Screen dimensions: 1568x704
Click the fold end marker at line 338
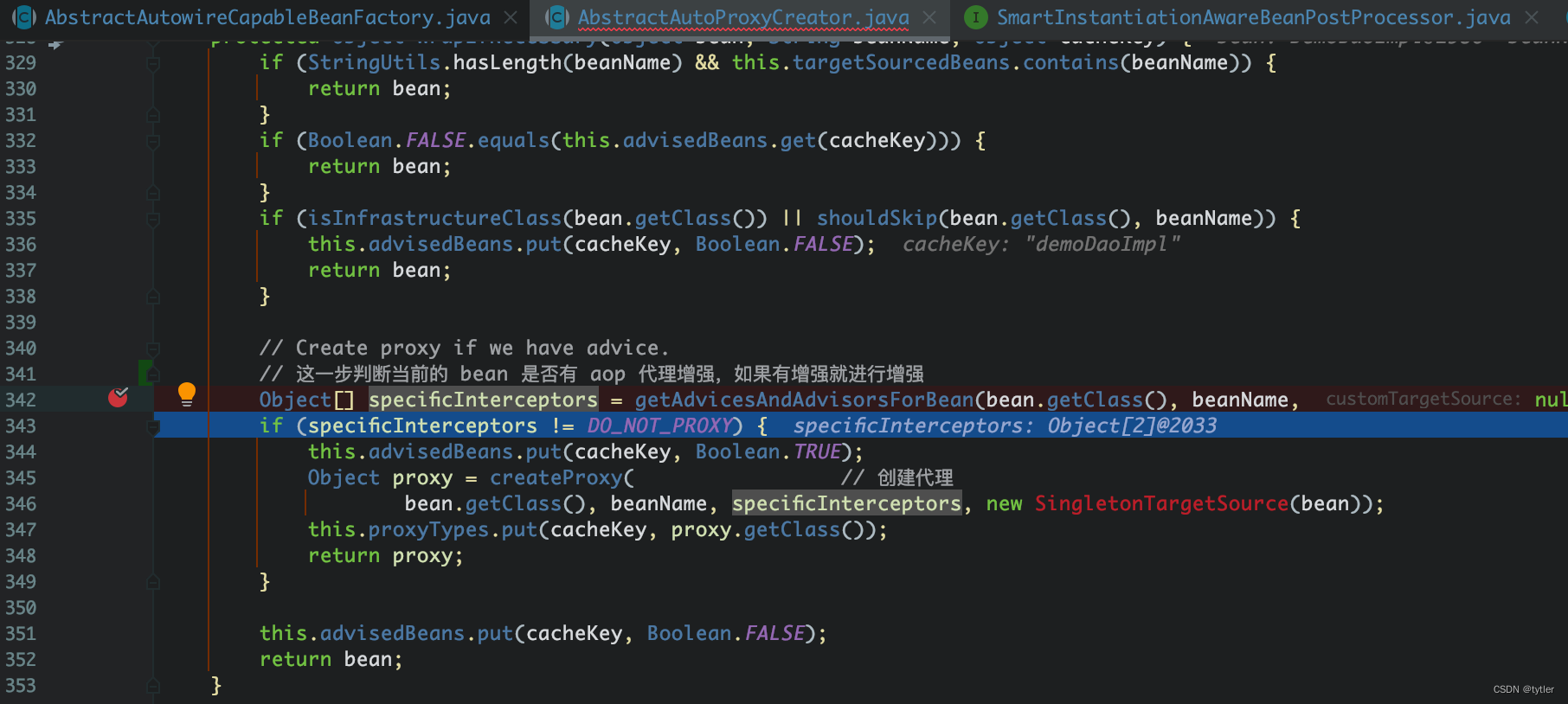click(153, 297)
